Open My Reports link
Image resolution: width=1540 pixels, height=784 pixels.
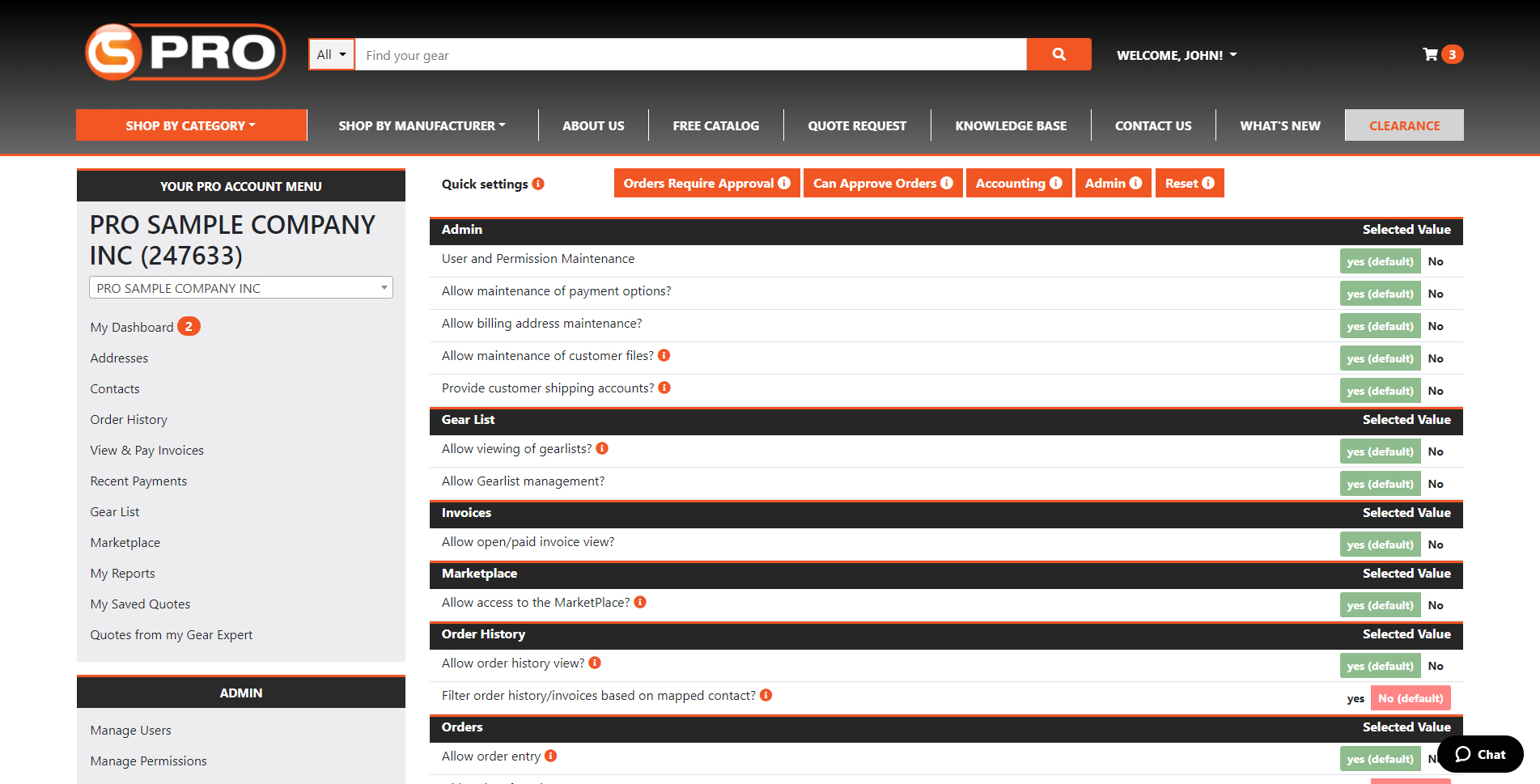122,573
